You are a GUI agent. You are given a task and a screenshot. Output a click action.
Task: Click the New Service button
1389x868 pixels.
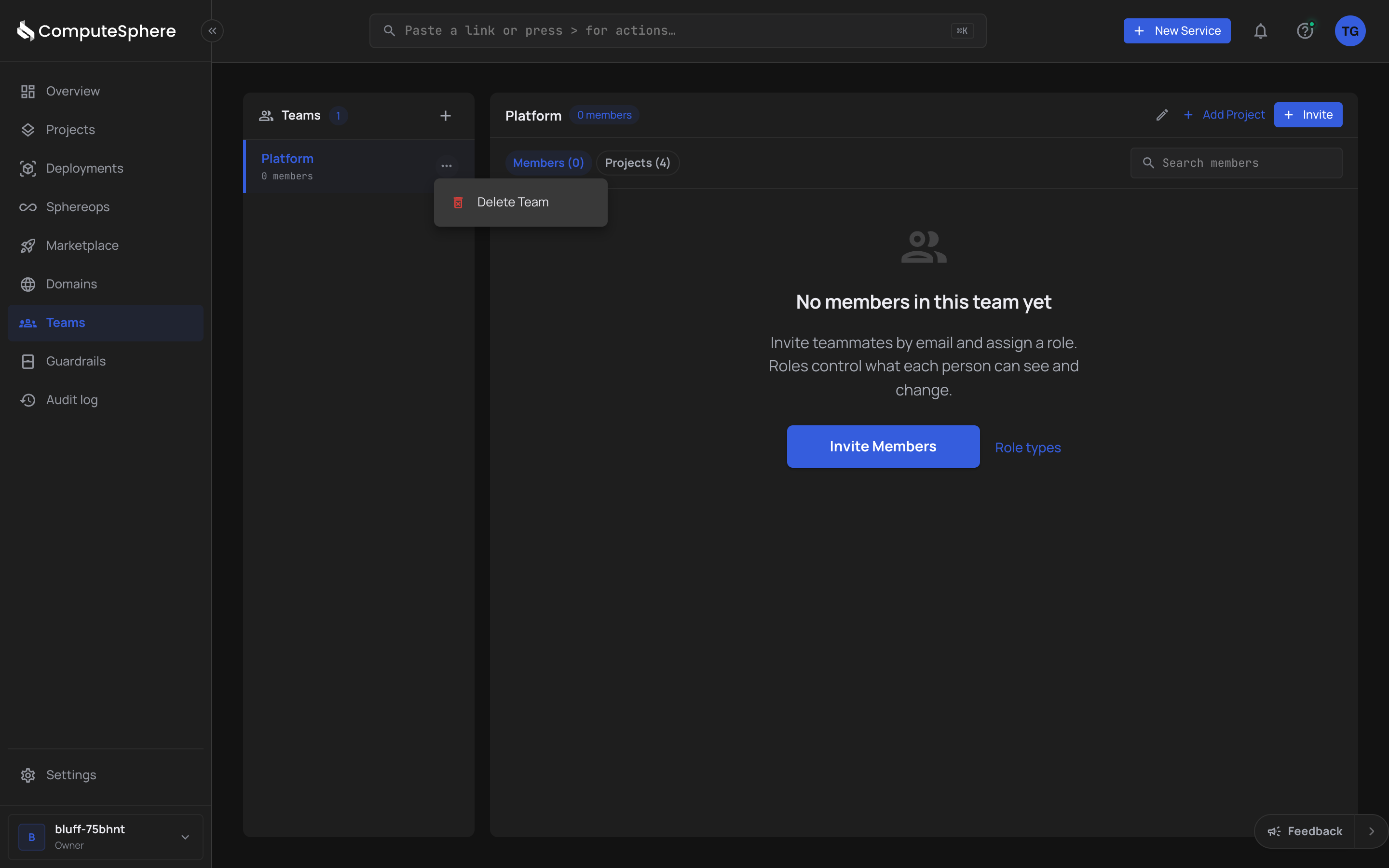tap(1177, 31)
